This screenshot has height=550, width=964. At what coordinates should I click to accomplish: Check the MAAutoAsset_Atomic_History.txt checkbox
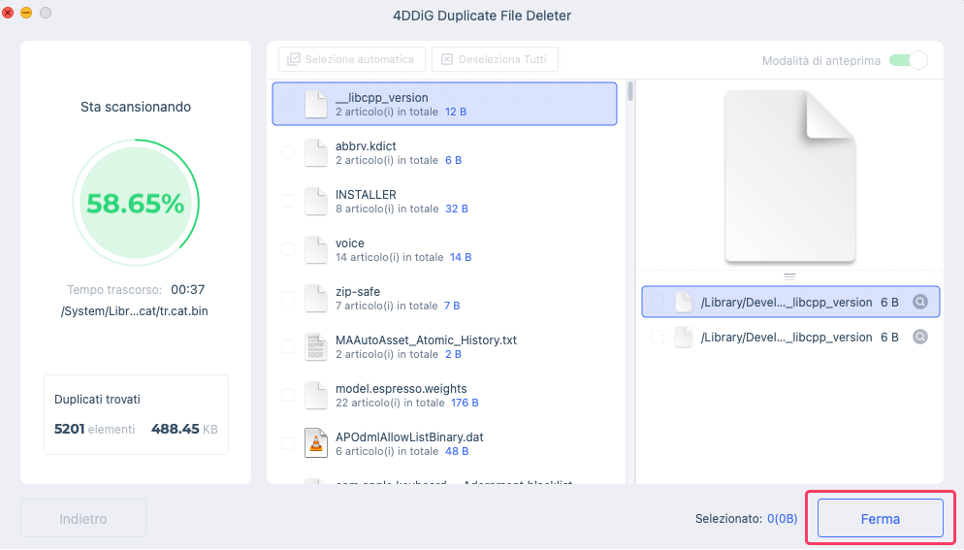pos(288,347)
